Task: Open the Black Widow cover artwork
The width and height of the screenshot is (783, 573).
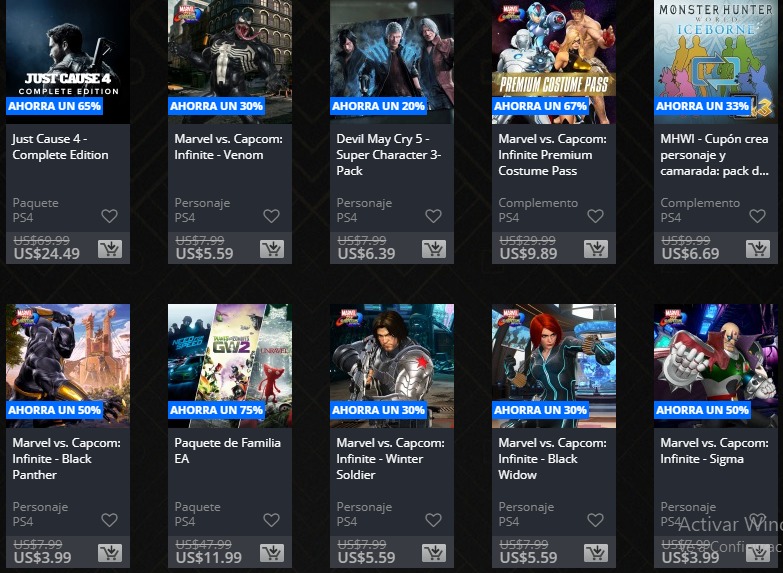Action: click(554, 366)
